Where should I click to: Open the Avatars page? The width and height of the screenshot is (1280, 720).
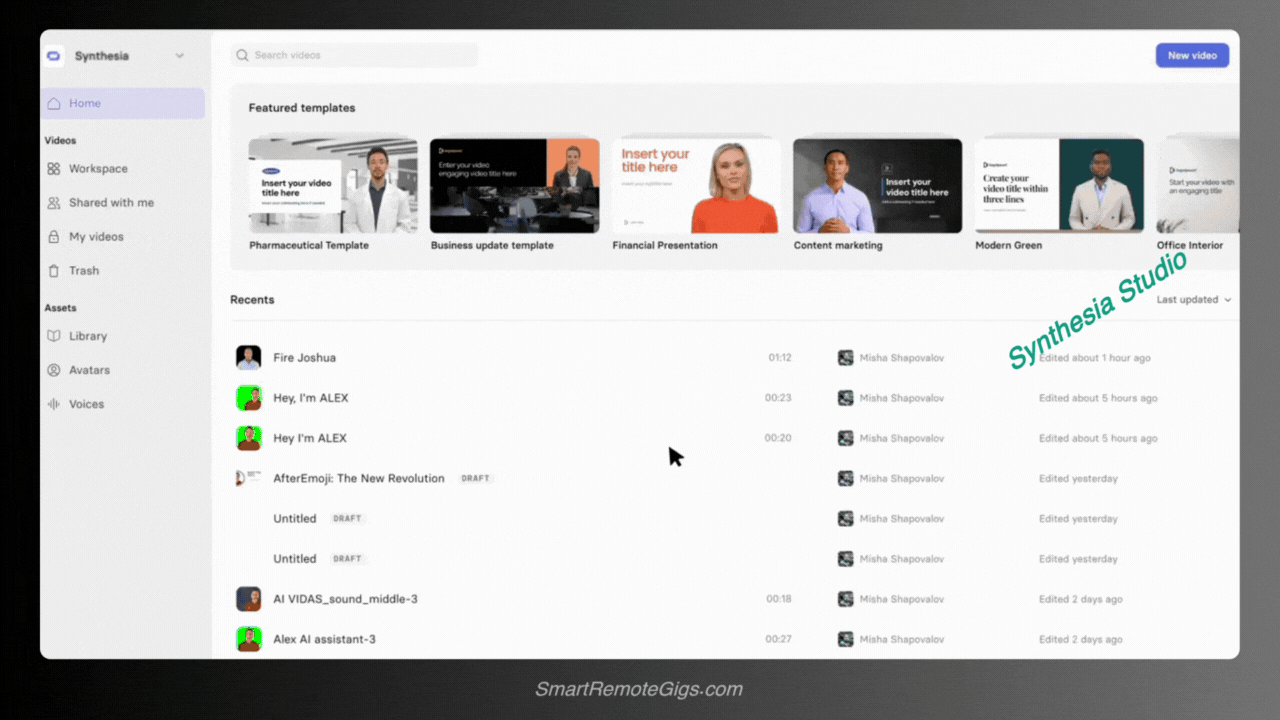(x=89, y=370)
